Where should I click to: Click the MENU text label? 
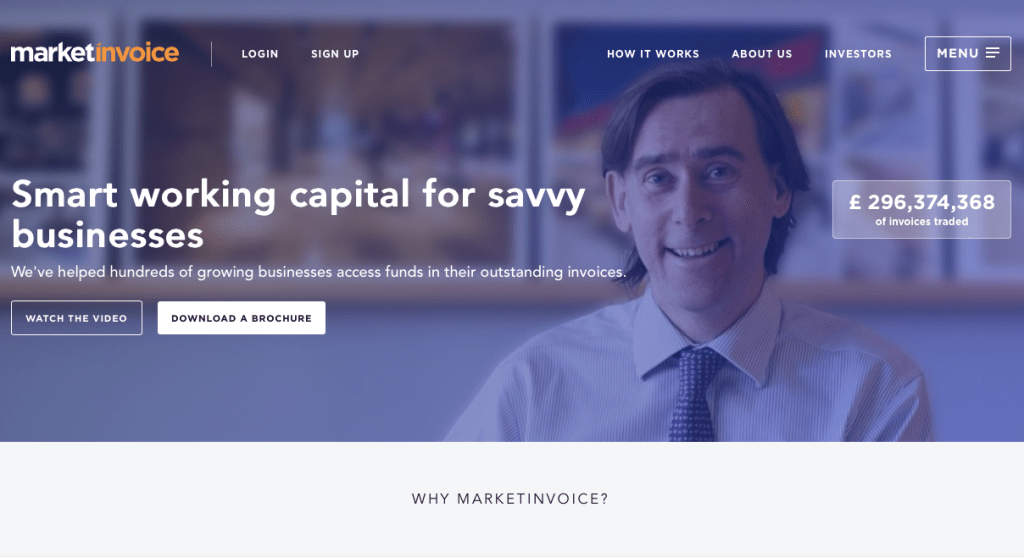tap(958, 54)
